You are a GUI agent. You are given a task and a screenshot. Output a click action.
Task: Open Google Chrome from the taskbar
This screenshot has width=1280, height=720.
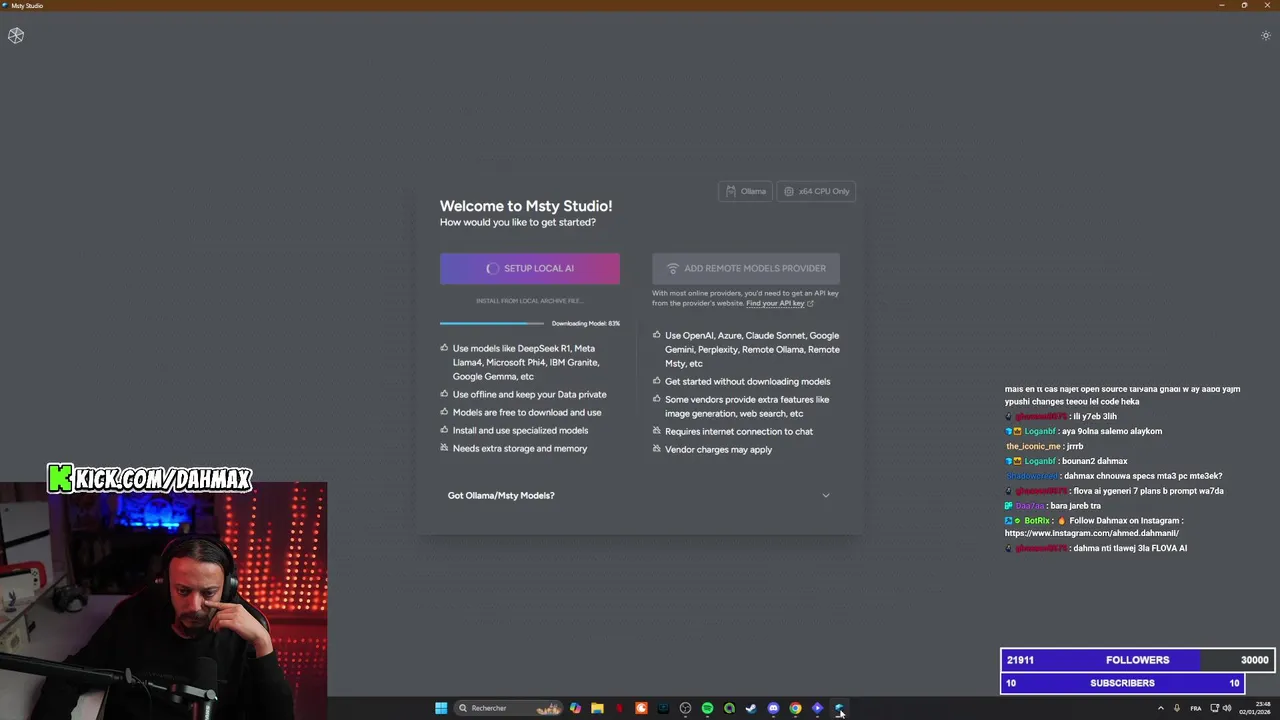pos(795,708)
